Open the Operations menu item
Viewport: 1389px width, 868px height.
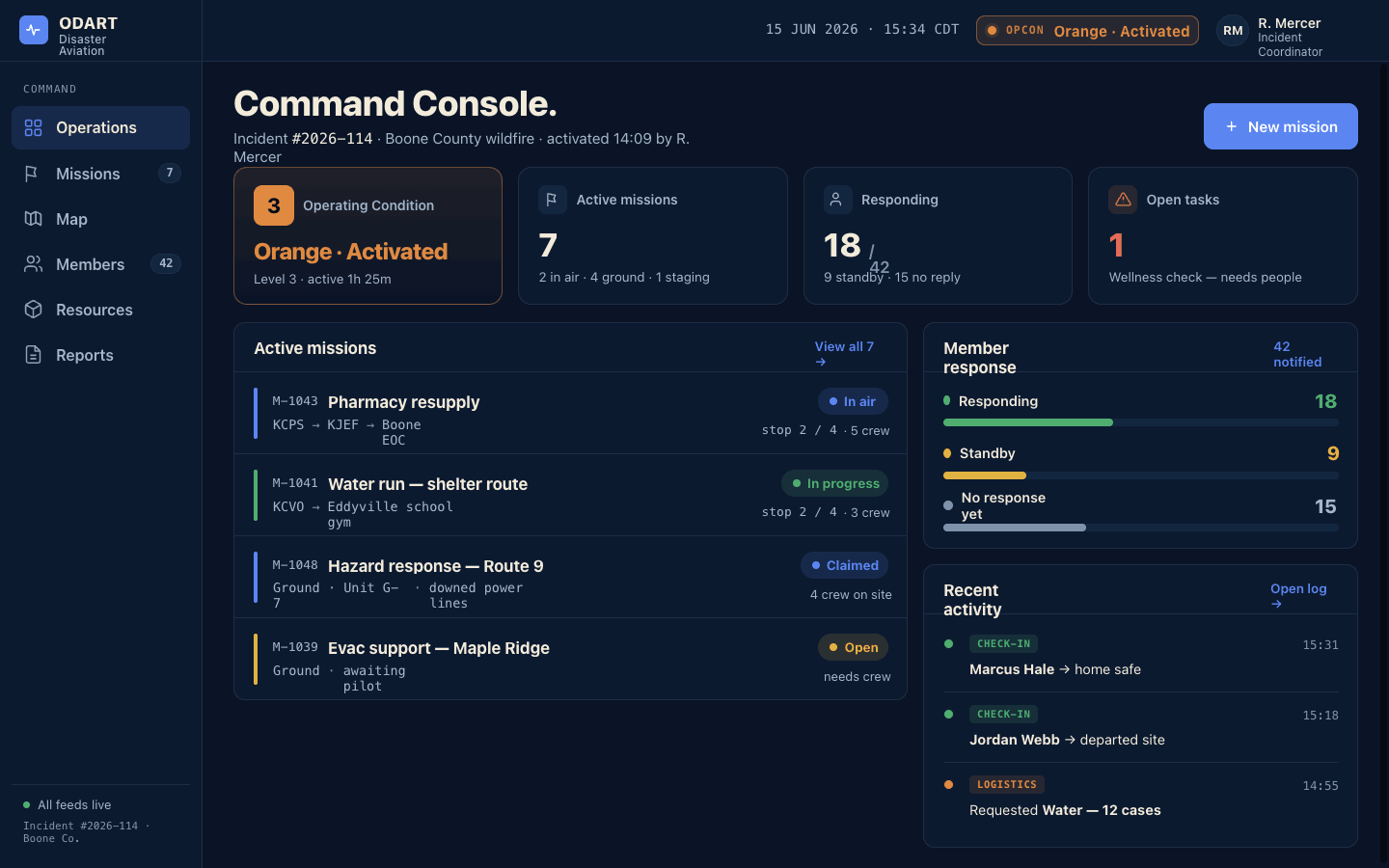pyautogui.click(x=100, y=127)
